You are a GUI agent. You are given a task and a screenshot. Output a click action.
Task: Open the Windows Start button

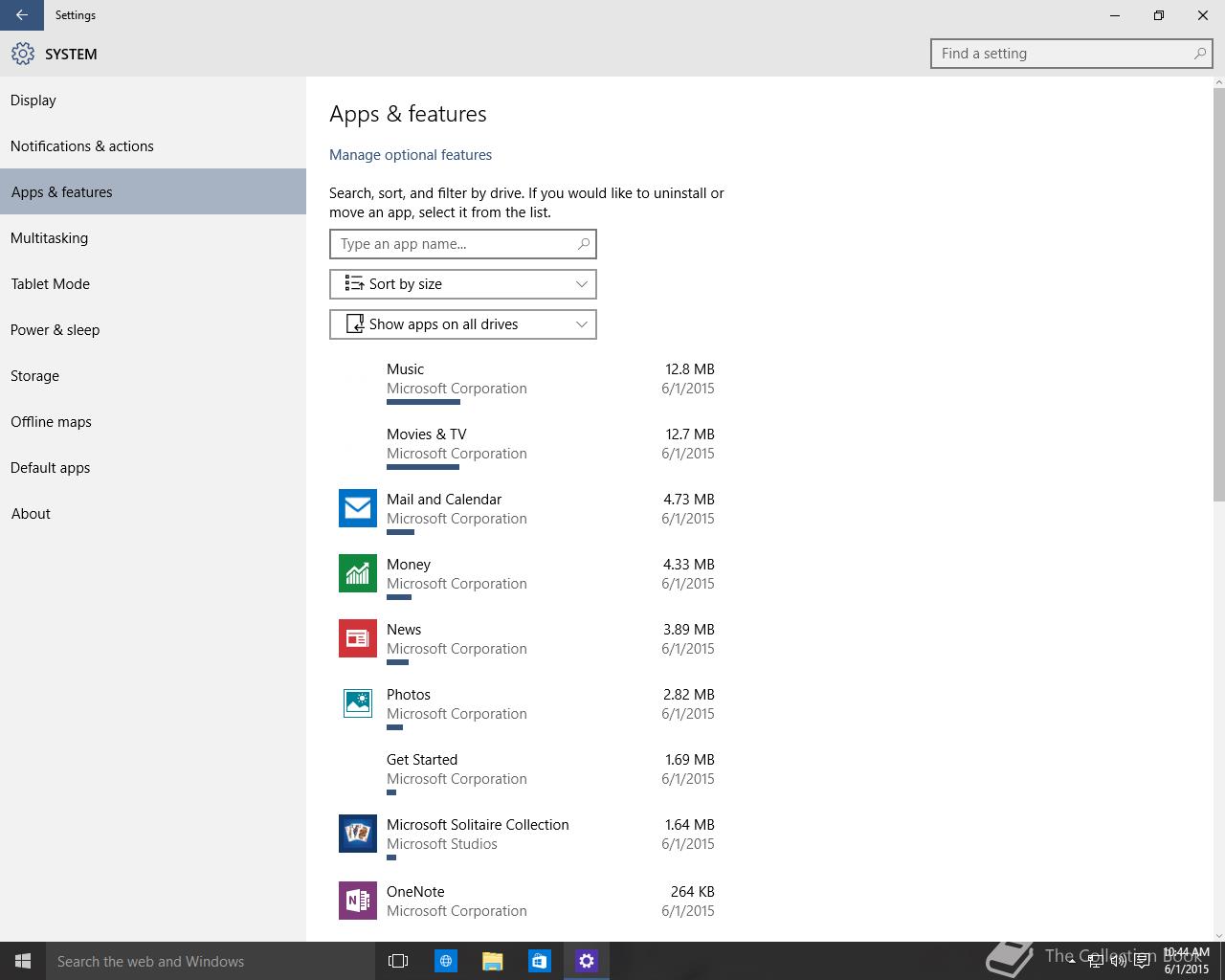[23, 961]
